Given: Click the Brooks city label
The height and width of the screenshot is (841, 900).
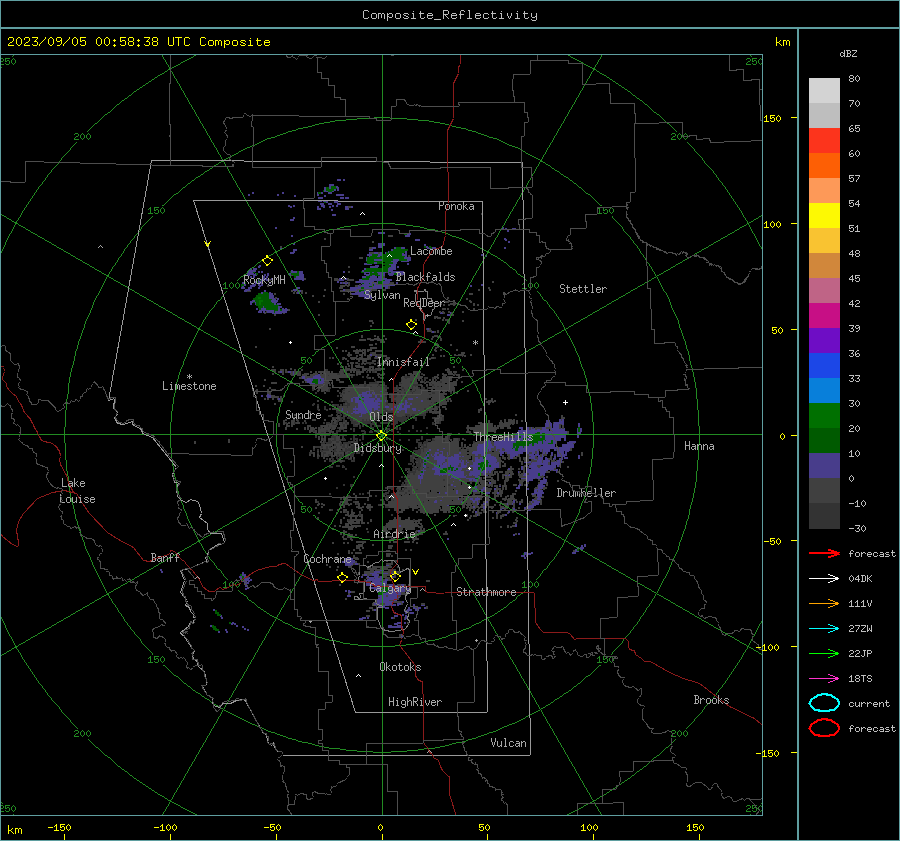Looking at the screenshot, I should (711, 700).
